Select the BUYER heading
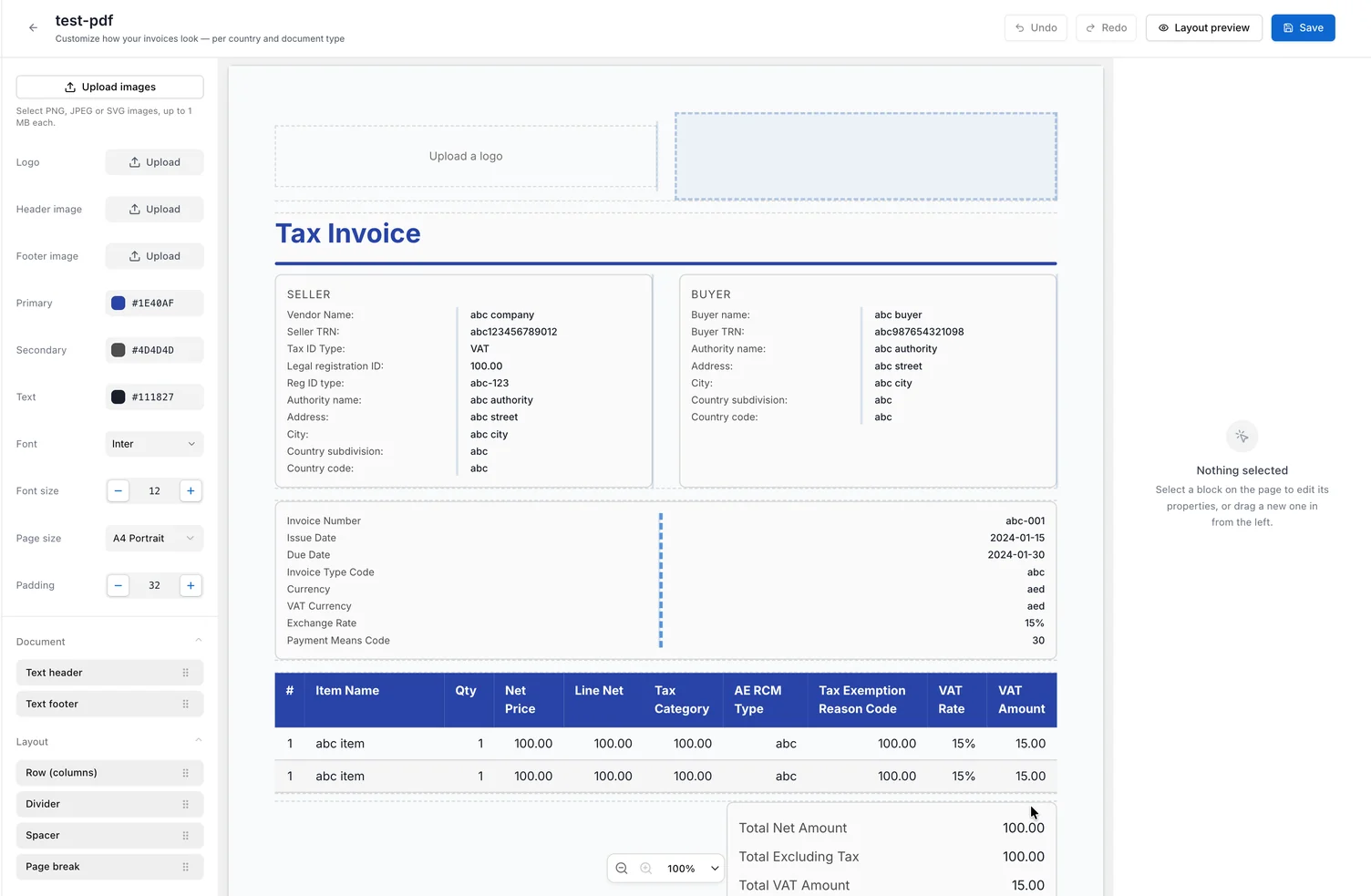The image size is (1371, 896). click(x=711, y=294)
